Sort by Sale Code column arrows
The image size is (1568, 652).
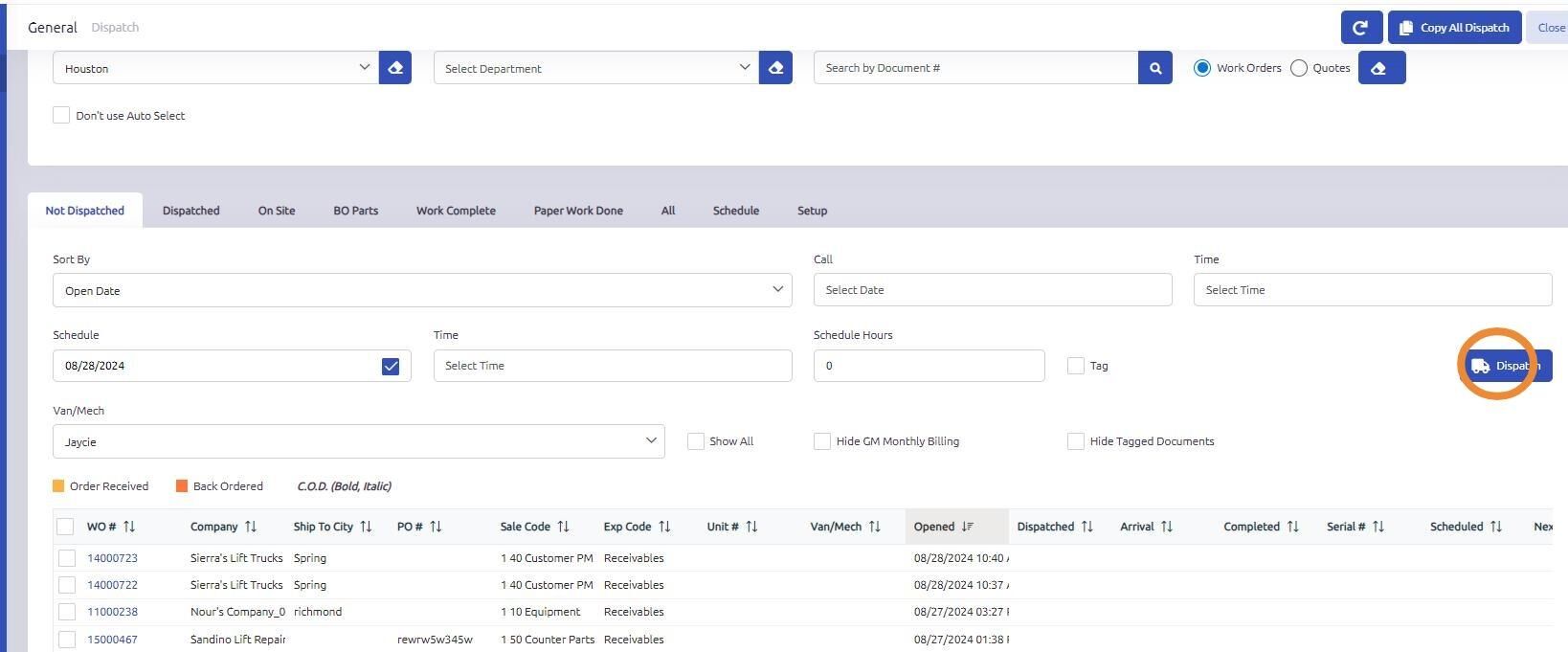pos(563,527)
